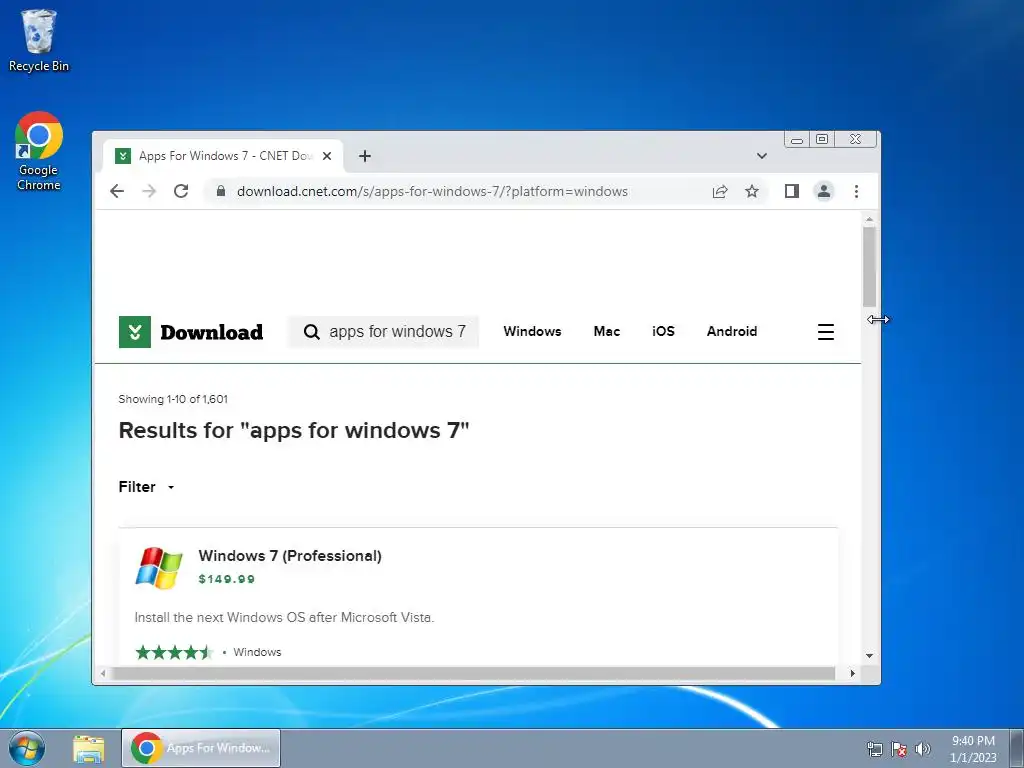Viewport: 1024px width, 768px height.
Task: Click the padlock site info icon
Action: [221, 191]
